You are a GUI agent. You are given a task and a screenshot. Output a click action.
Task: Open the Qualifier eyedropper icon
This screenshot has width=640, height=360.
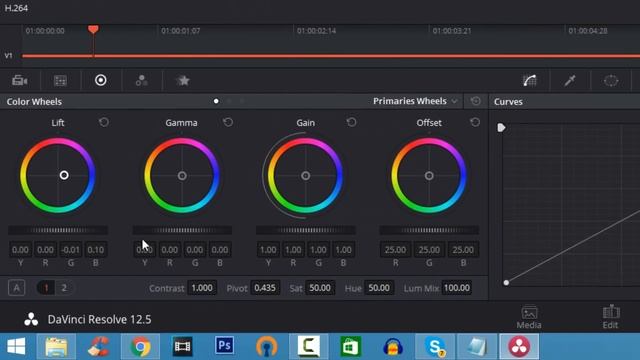click(570, 80)
